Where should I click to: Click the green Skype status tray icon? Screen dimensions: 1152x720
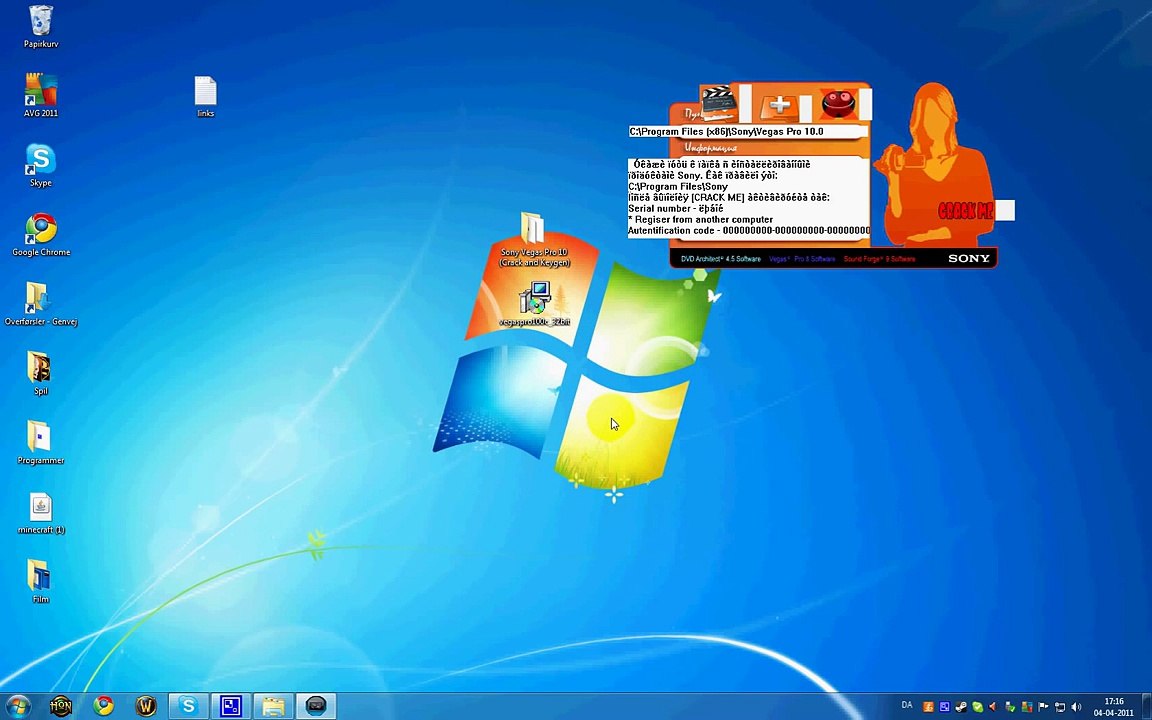(x=978, y=707)
